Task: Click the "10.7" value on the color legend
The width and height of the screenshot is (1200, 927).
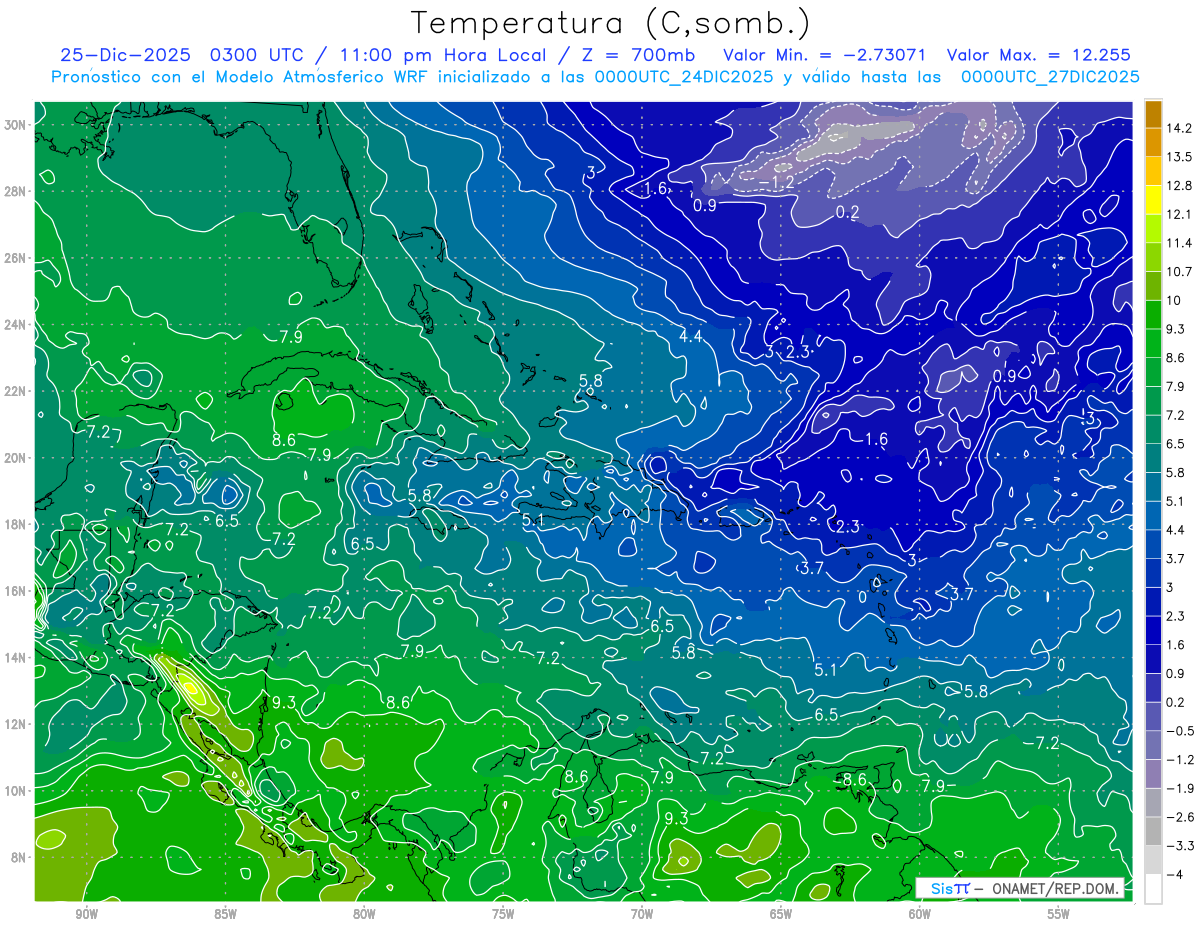Action: point(1180,272)
